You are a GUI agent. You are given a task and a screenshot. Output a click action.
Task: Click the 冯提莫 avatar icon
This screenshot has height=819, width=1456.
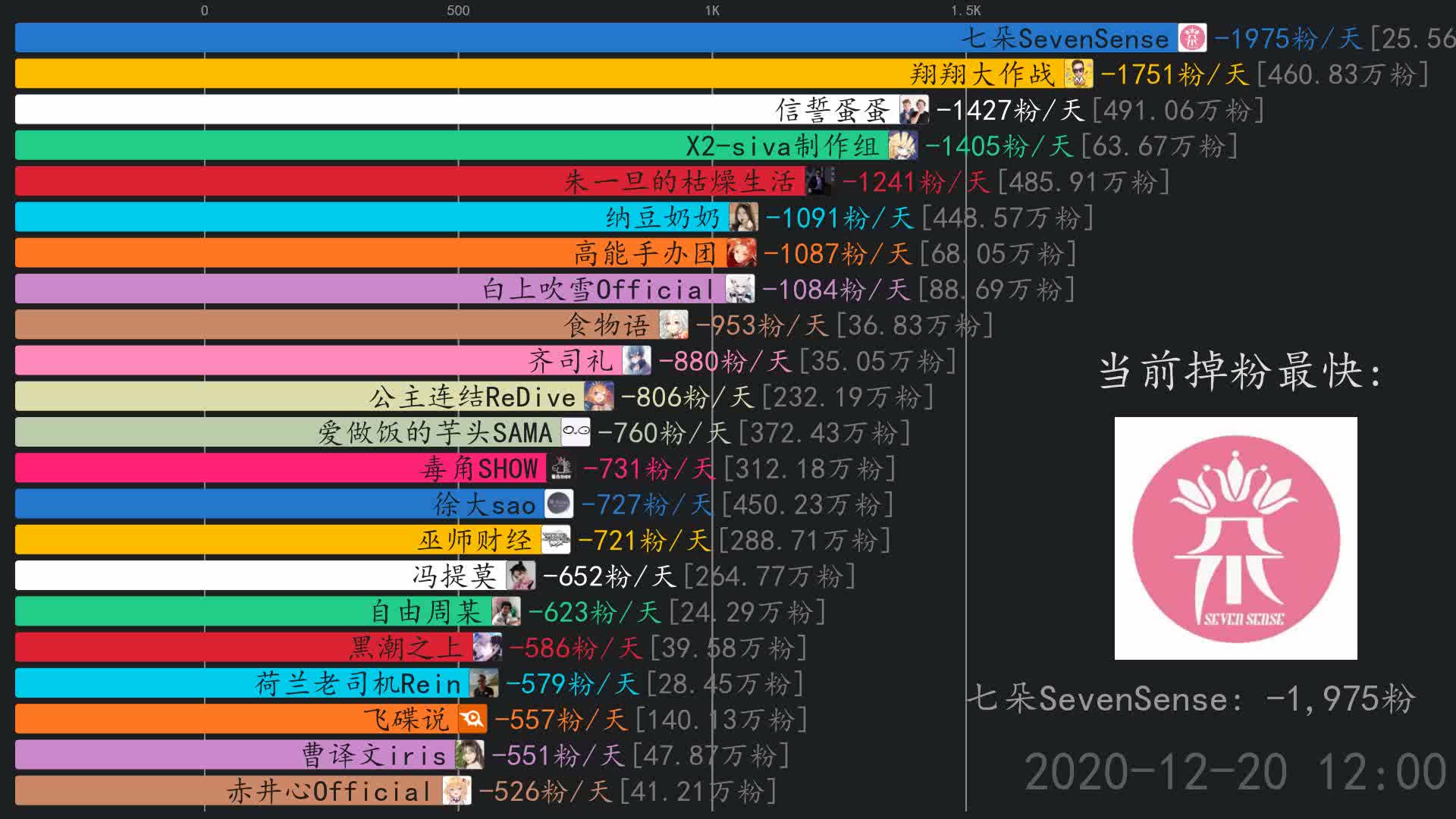click(x=520, y=576)
